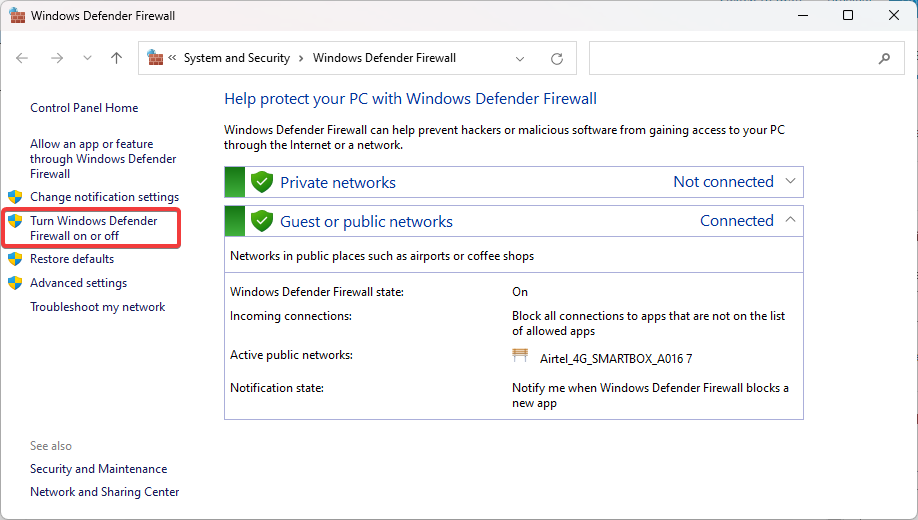Image resolution: width=918 pixels, height=520 pixels.
Task: Open Restore defaults
Action: tap(72, 259)
